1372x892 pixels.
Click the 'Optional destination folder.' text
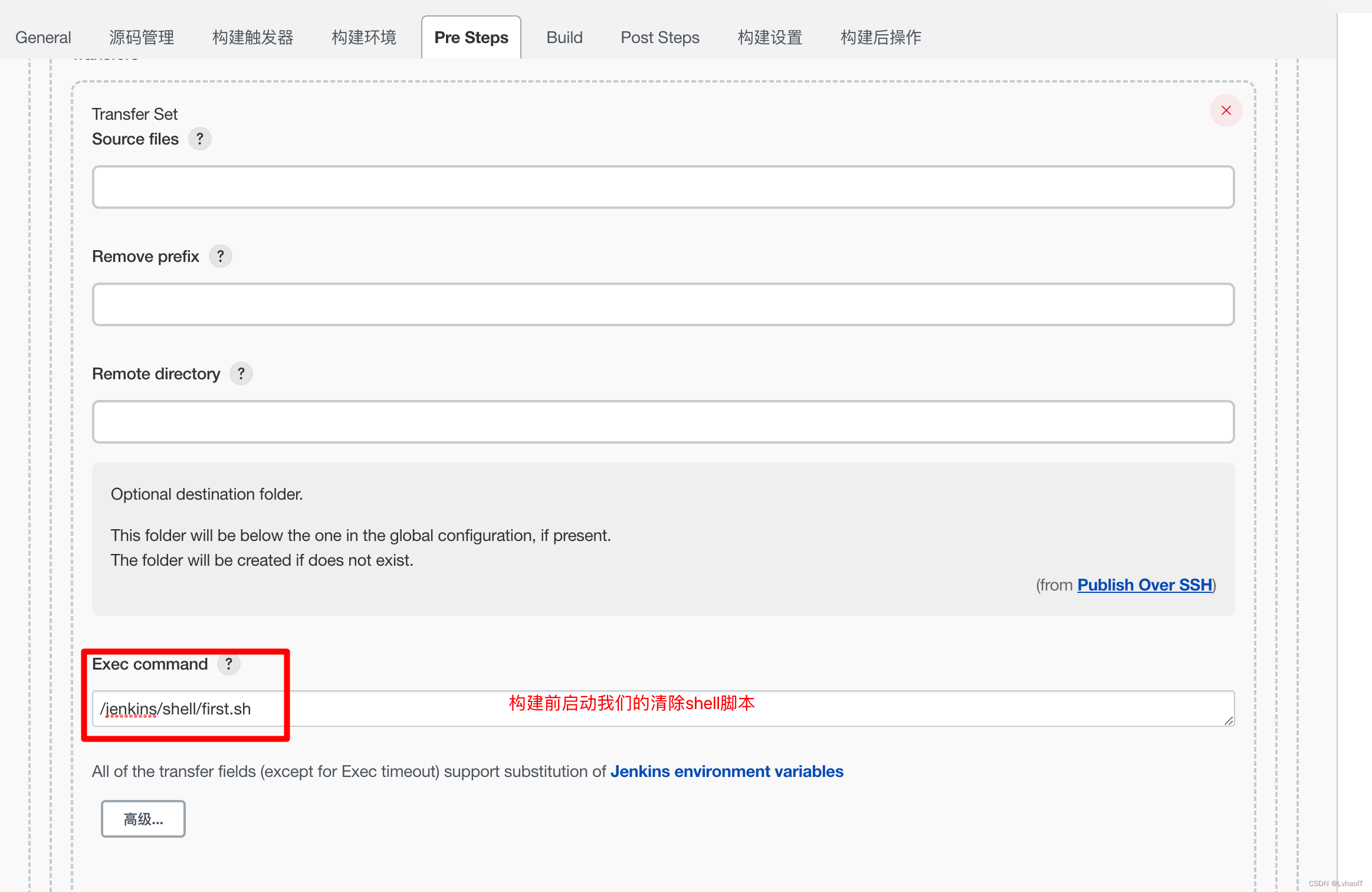tap(206, 494)
